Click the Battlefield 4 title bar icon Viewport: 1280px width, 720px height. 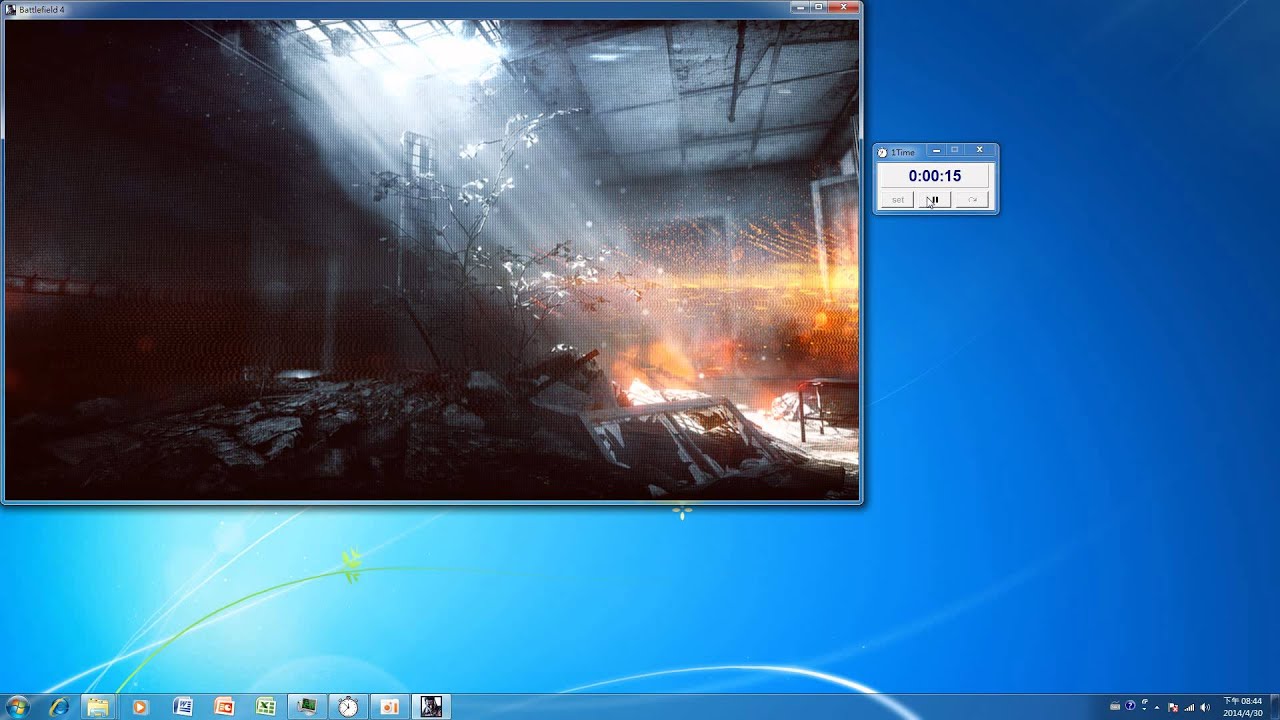[11, 9]
